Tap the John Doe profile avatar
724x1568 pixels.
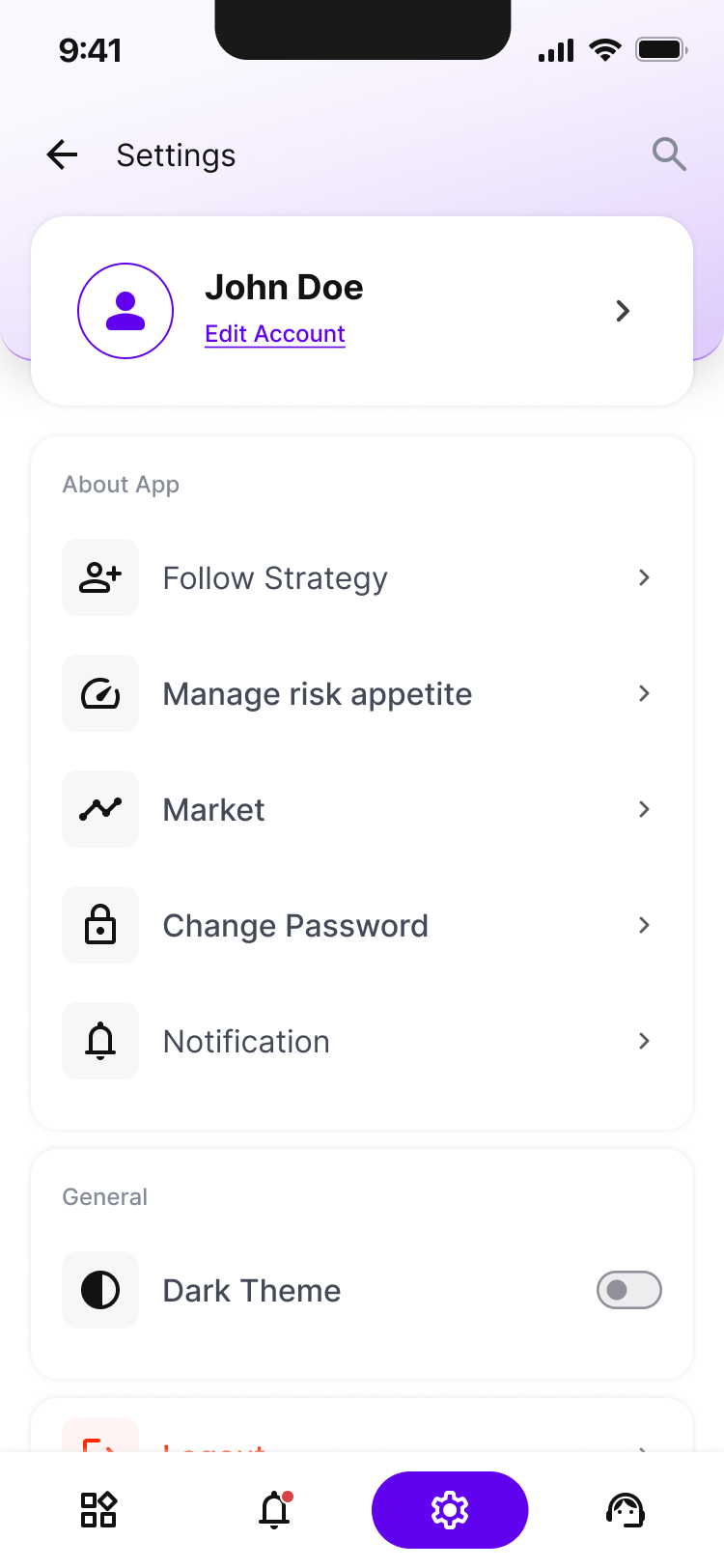pos(125,311)
